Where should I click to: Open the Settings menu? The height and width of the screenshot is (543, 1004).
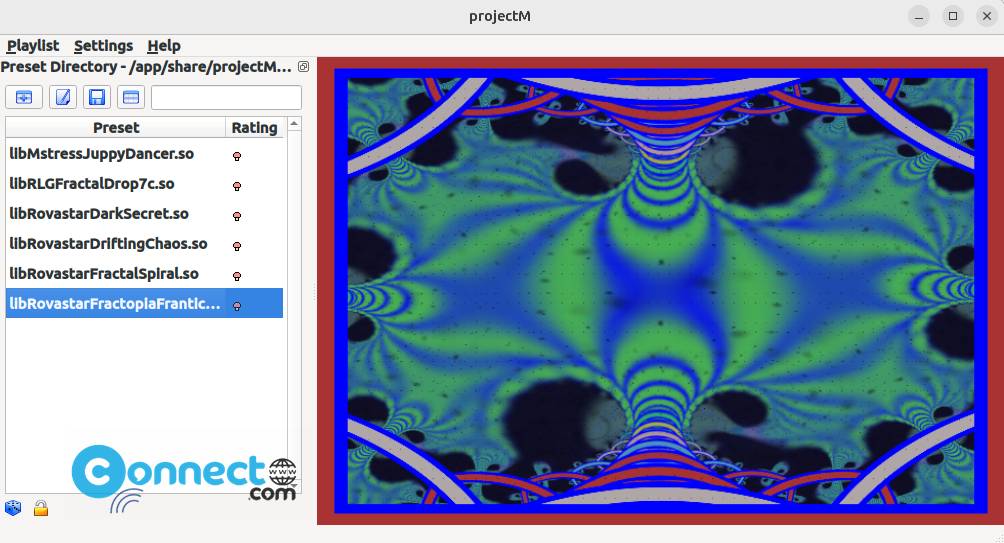[103, 45]
